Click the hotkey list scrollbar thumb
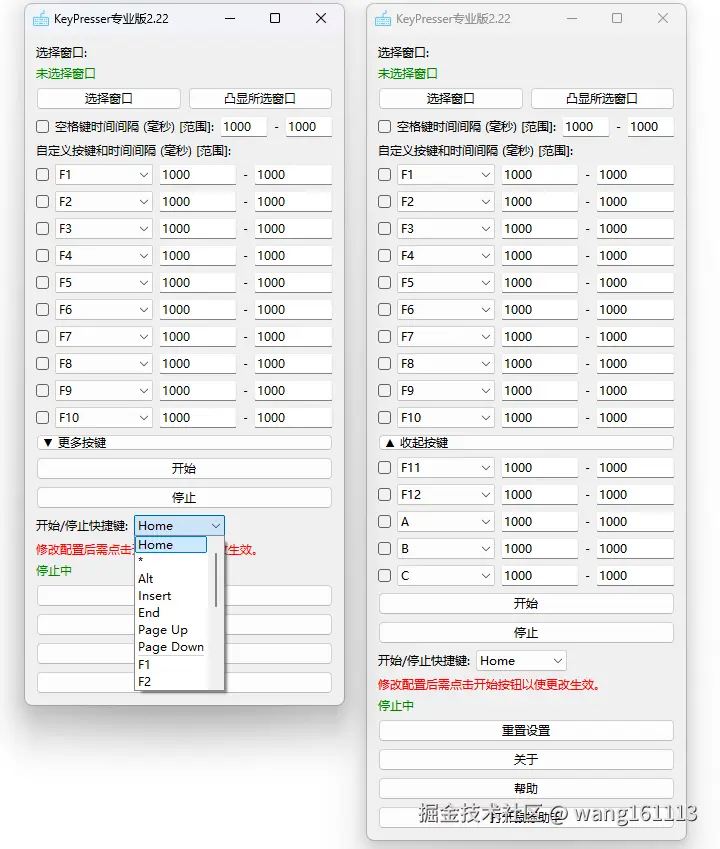 pos(216,580)
